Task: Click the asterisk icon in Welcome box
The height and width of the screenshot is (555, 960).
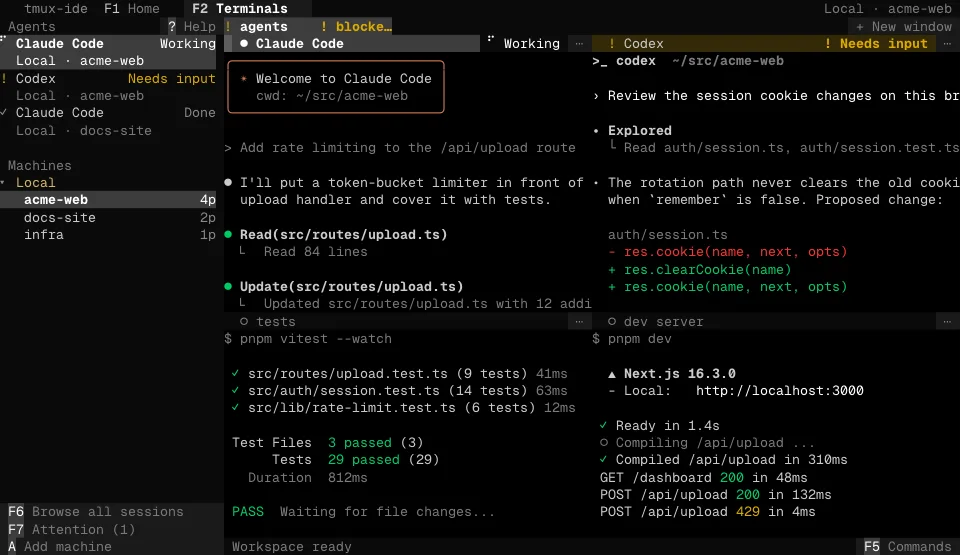Action: tap(244, 78)
